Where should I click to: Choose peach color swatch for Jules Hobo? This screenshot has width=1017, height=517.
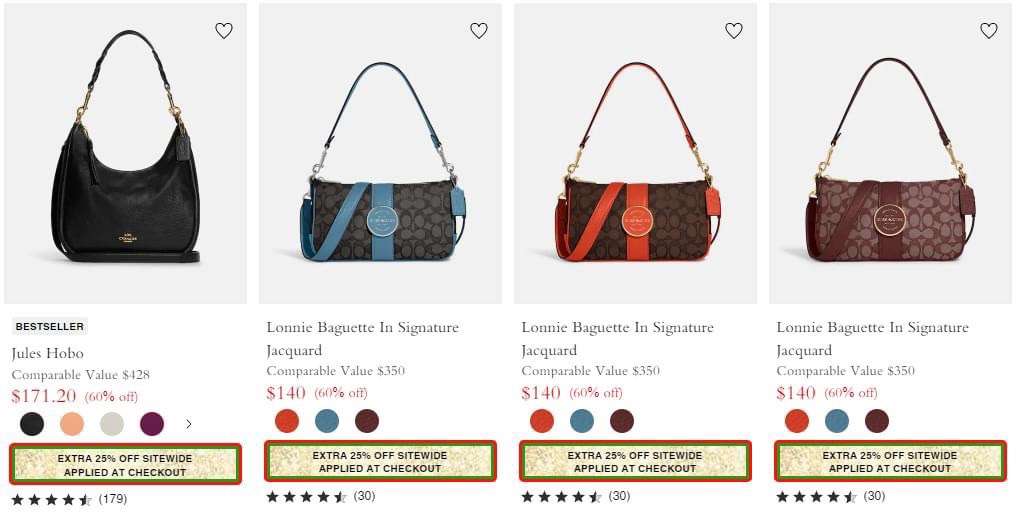tap(72, 424)
